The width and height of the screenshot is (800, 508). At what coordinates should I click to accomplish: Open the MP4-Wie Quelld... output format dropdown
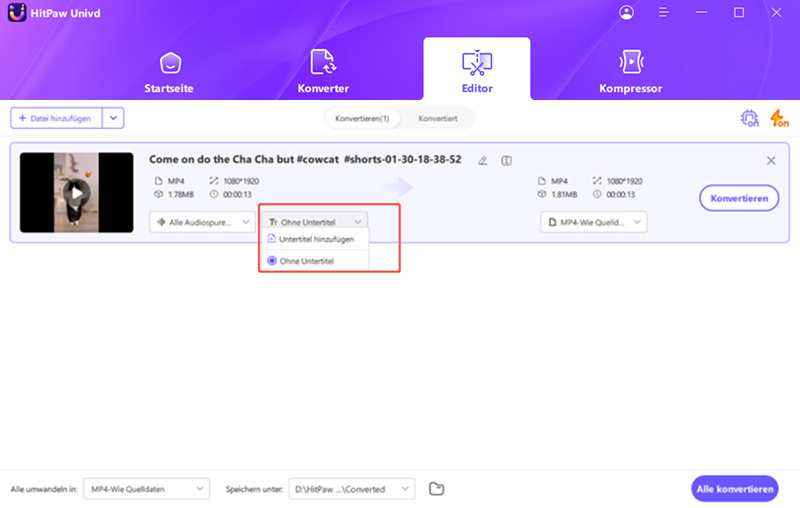coord(594,222)
